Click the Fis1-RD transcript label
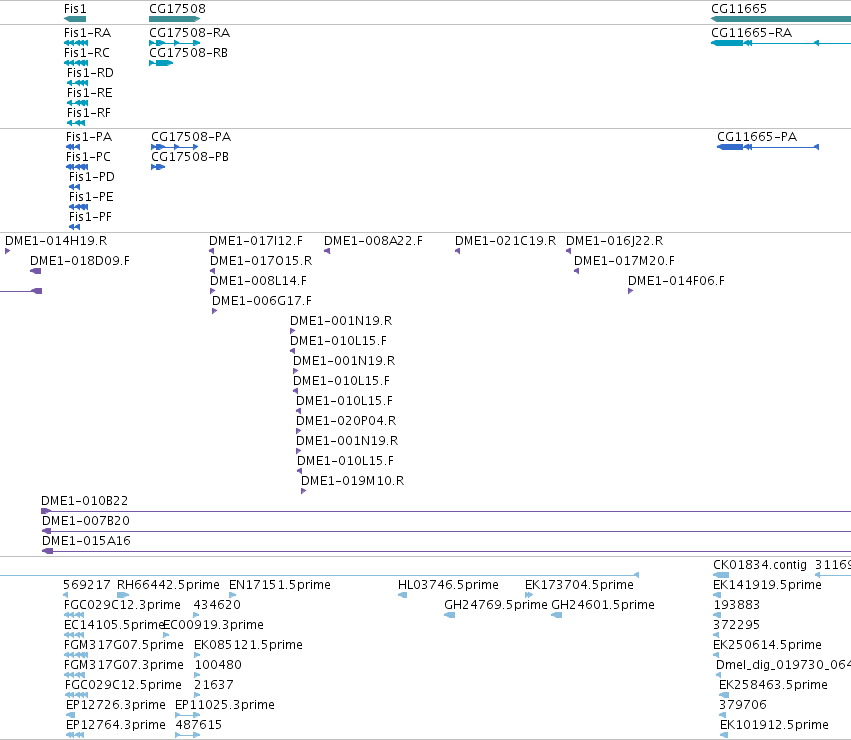The image size is (851, 740). [90, 73]
